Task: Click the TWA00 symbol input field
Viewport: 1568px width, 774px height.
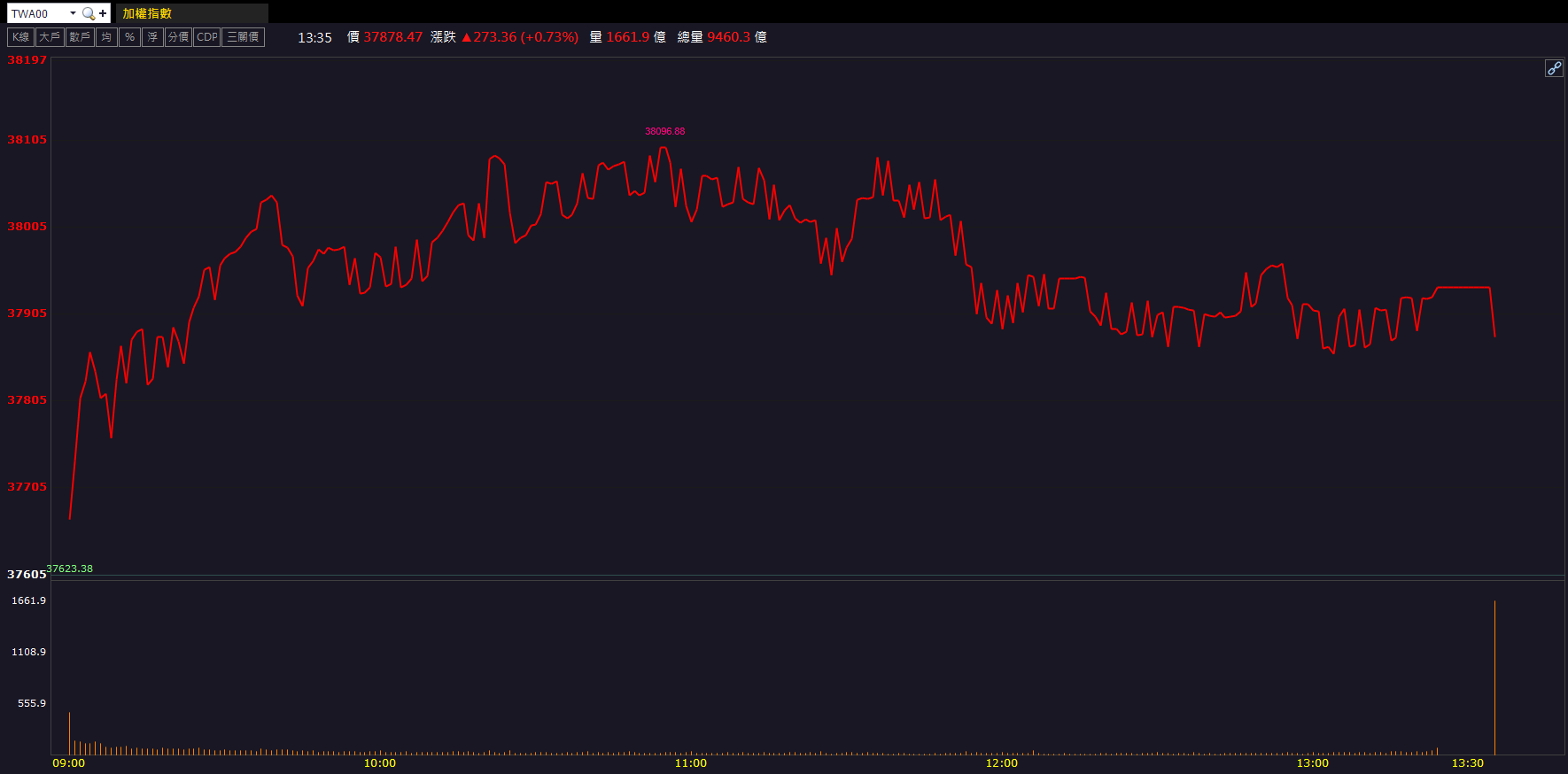Action: [x=37, y=13]
